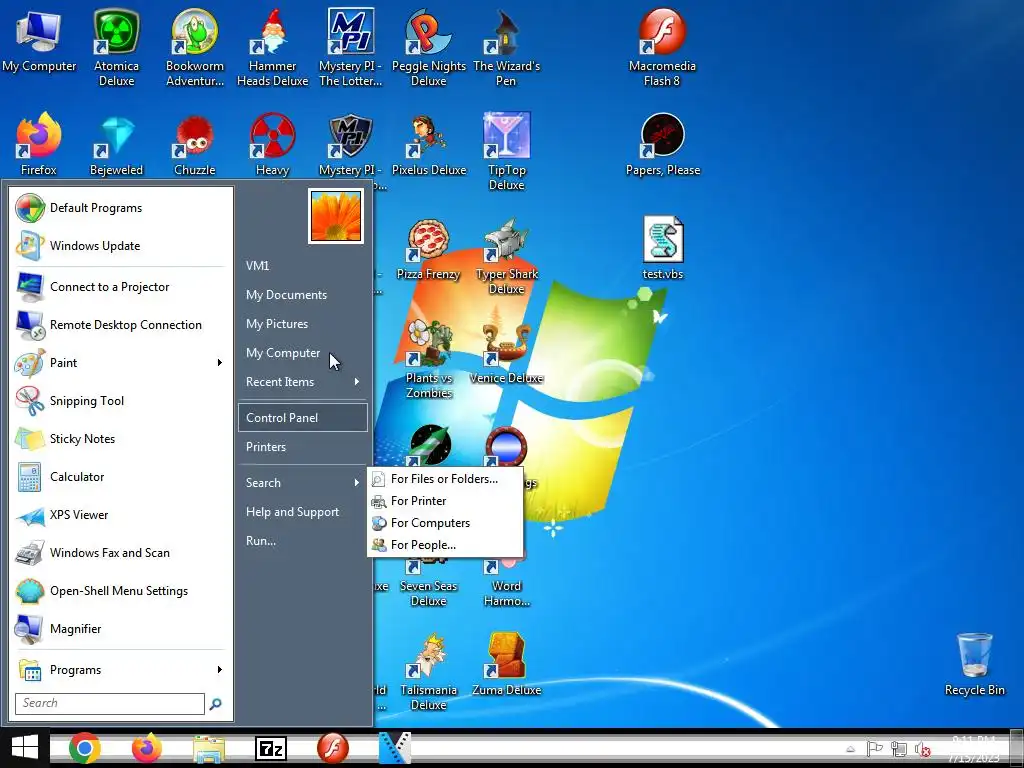The width and height of the screenshot is (1024, 768).
Task: Click the user account picture thumbnail
Action: 336,216
